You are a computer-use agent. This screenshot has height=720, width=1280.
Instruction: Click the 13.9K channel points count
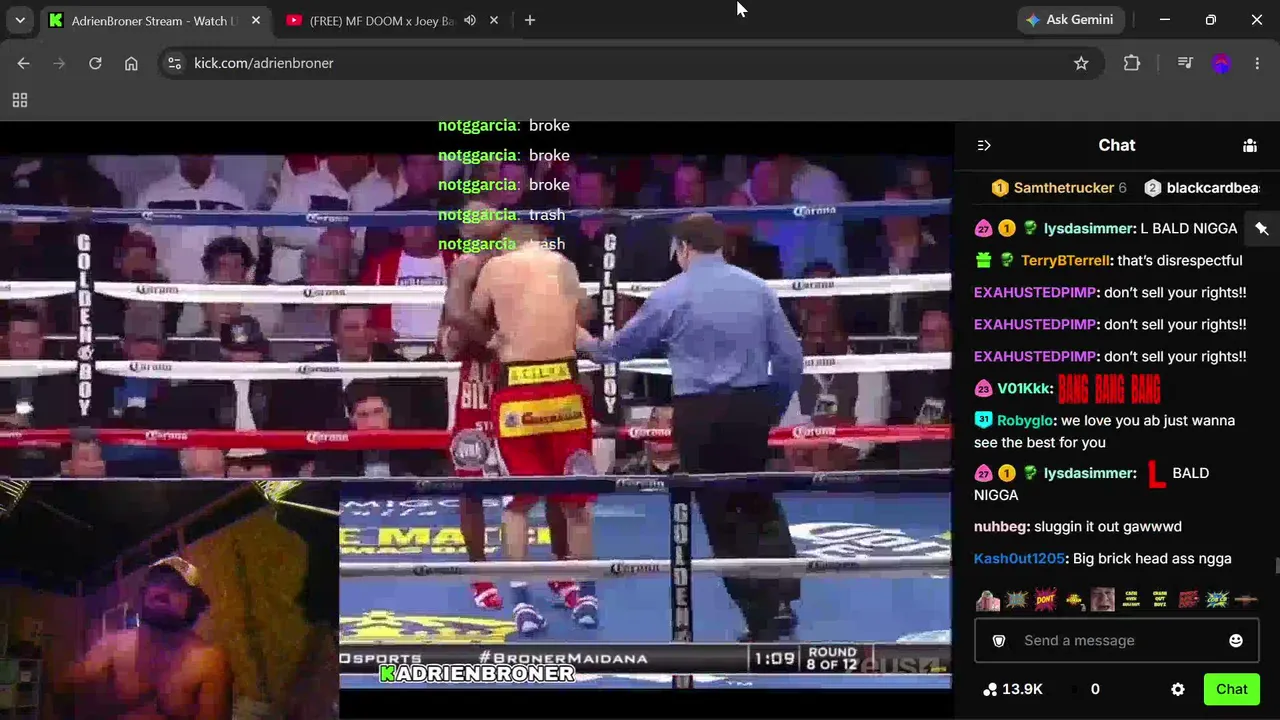(x=1022, y=689)
